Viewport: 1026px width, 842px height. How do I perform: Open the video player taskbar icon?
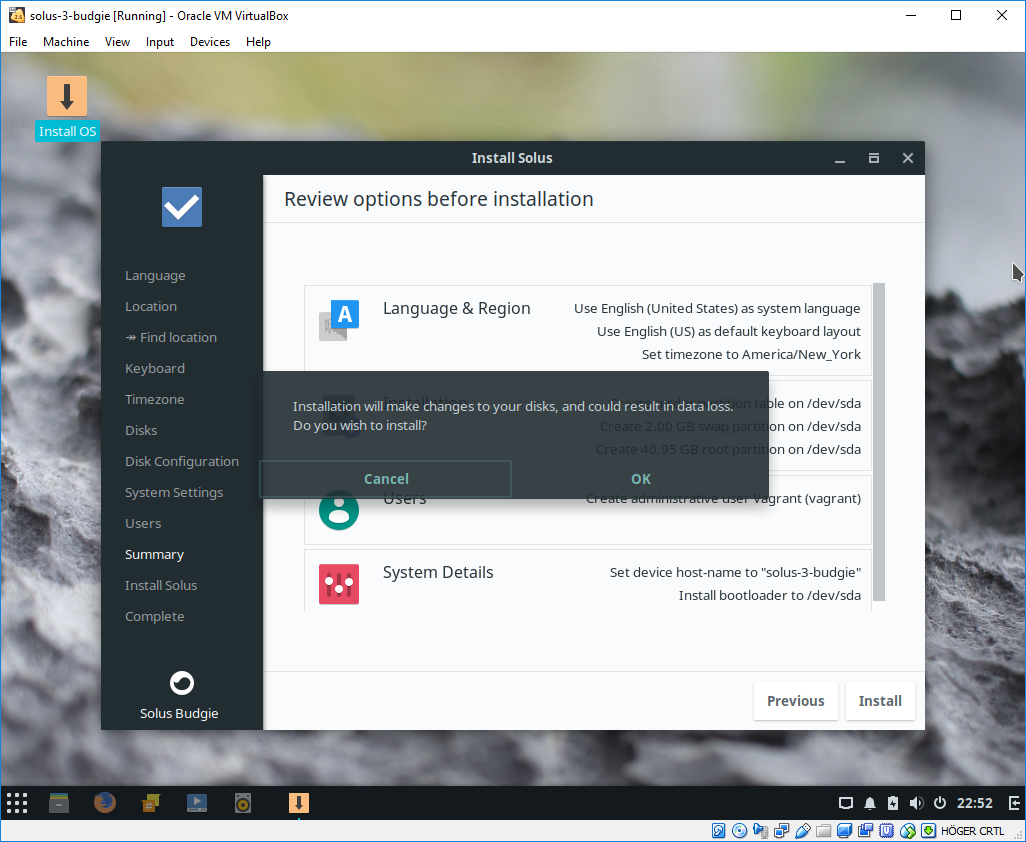(x=197, y=803)
